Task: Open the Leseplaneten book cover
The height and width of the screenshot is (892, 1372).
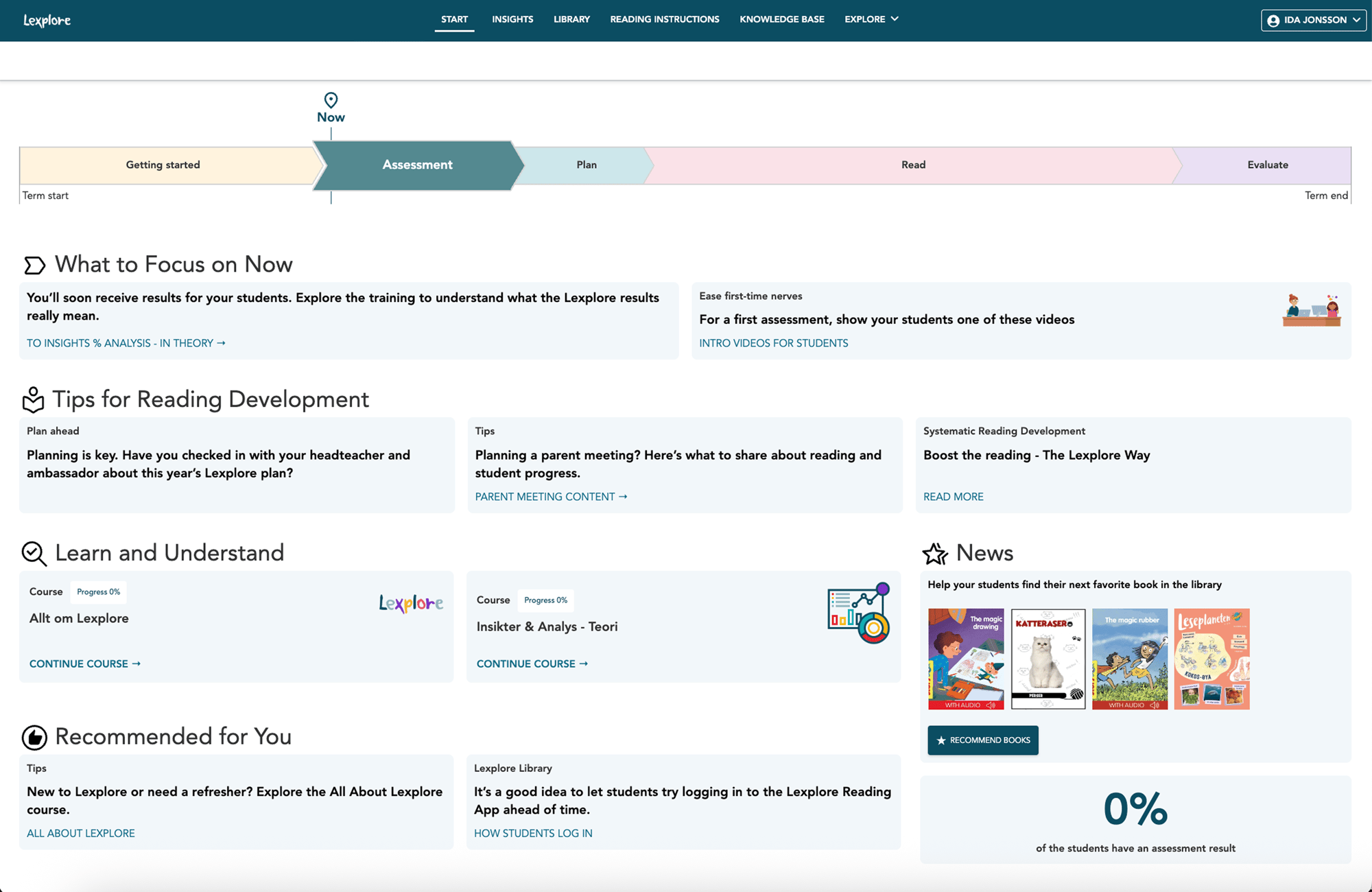Action: click(x=1211, y=659)
